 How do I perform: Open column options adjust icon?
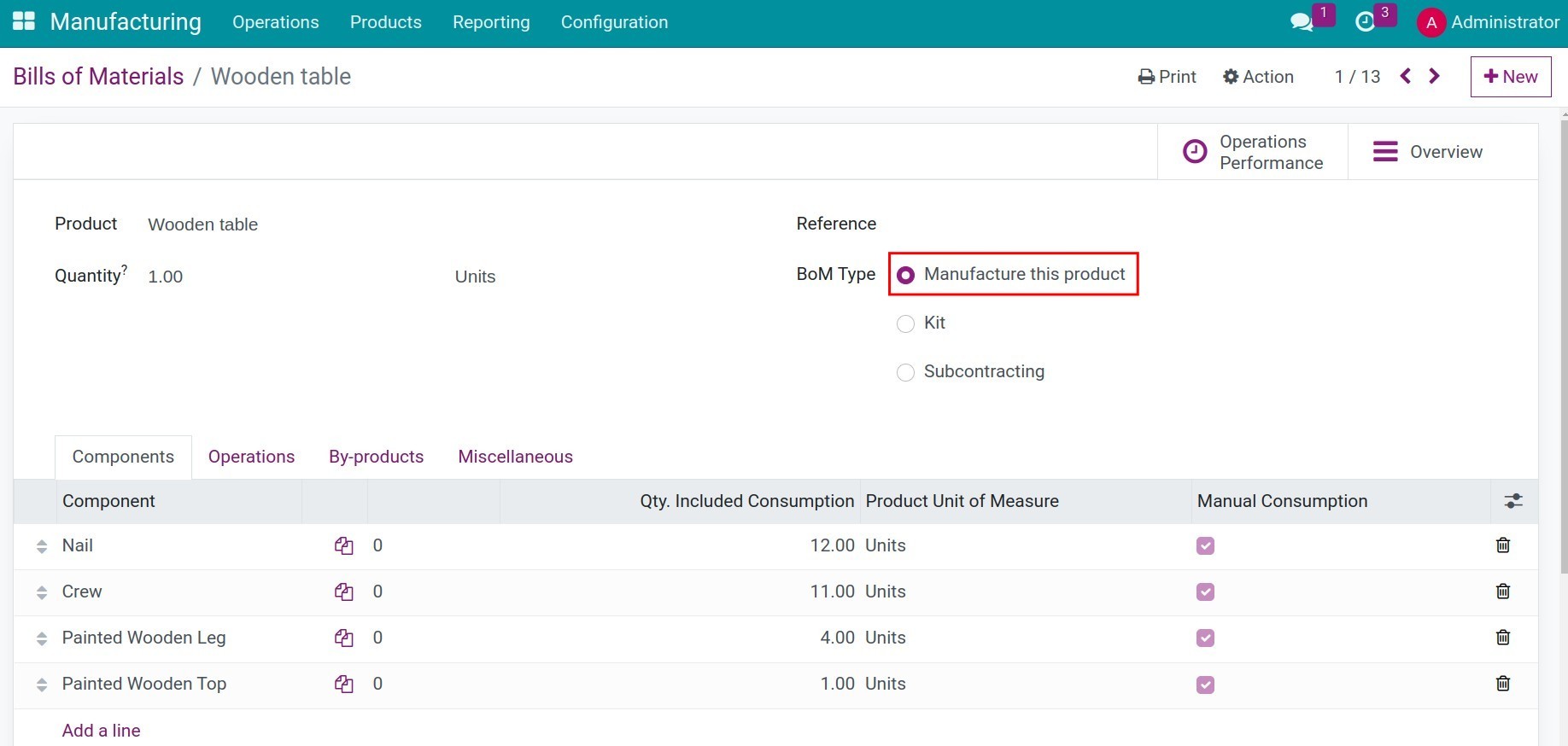click(x=1513, y=501)
